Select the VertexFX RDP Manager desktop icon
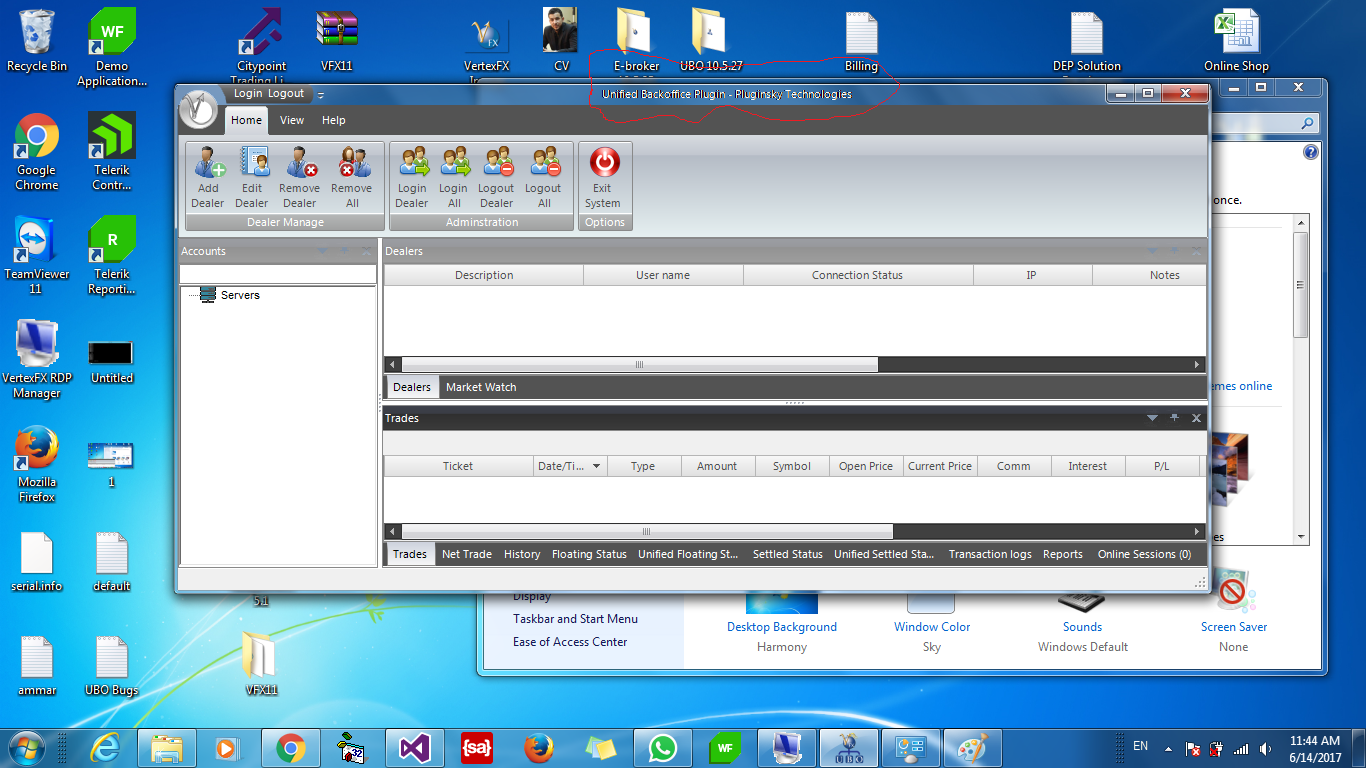The height and width of the screenshot is (768, 1366). pos(37,360)
